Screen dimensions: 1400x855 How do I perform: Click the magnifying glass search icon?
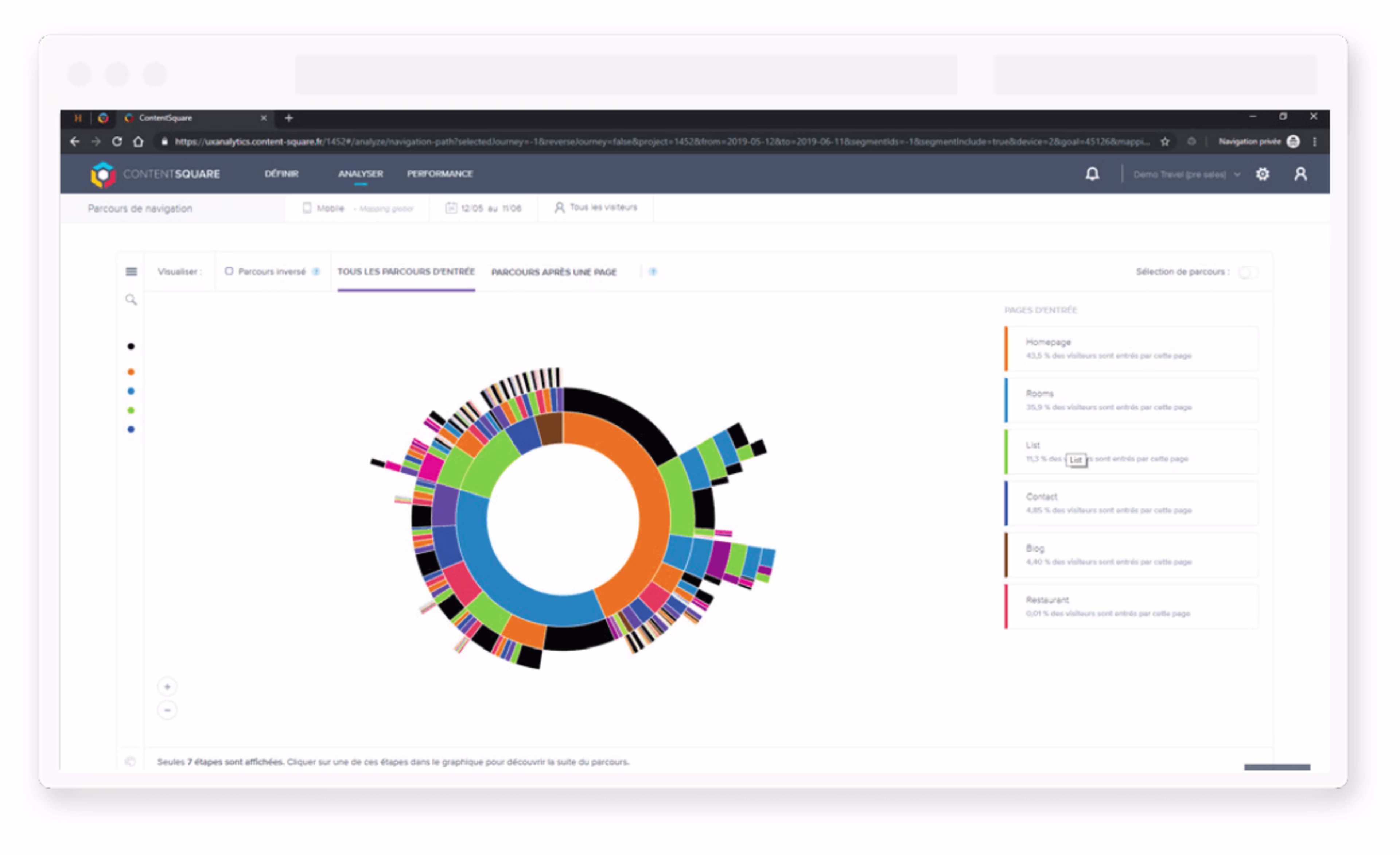click(131, 299)
